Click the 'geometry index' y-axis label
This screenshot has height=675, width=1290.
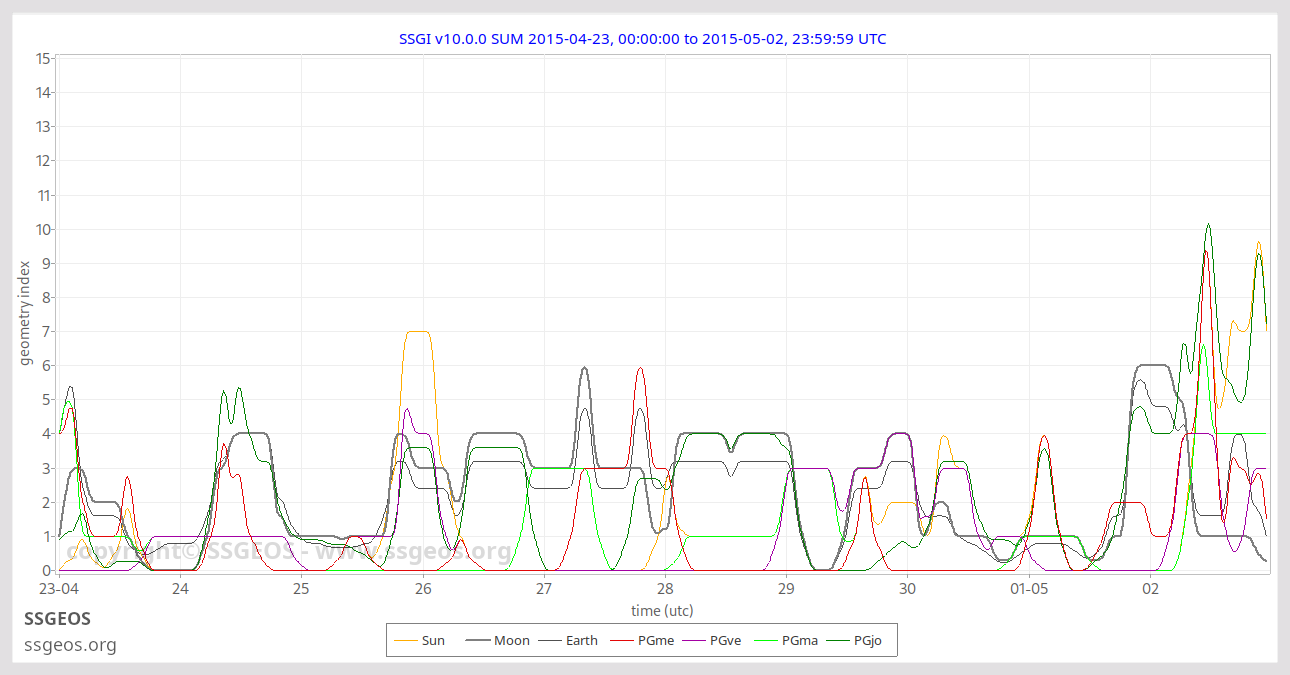27,313
